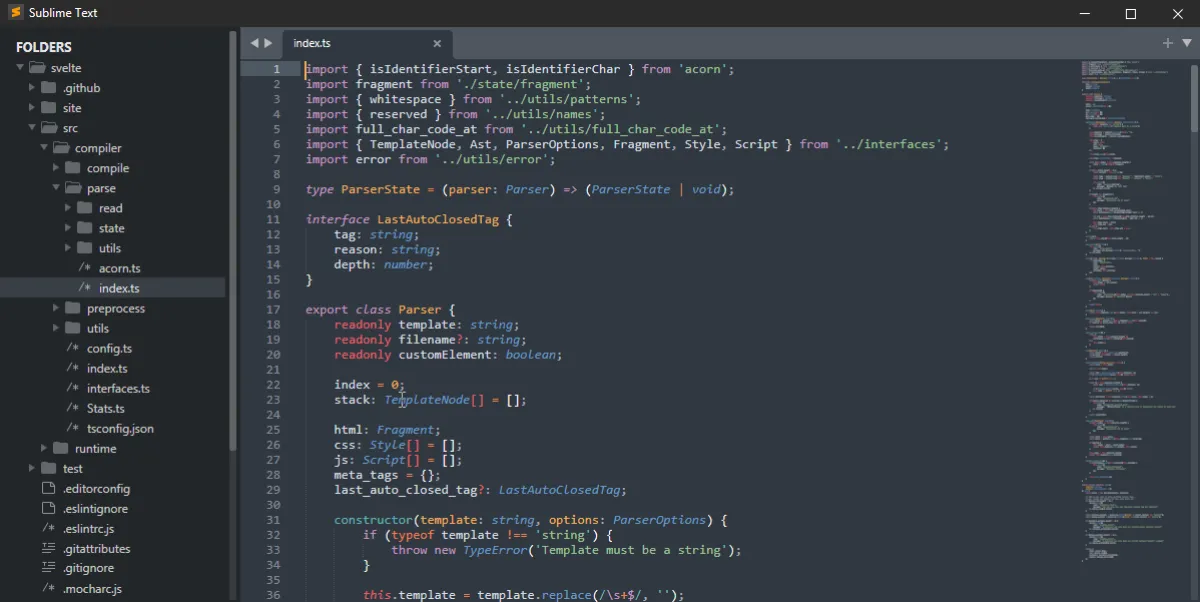Click the code icon beside Stats.ts
1200x602 pixels.
72,408
